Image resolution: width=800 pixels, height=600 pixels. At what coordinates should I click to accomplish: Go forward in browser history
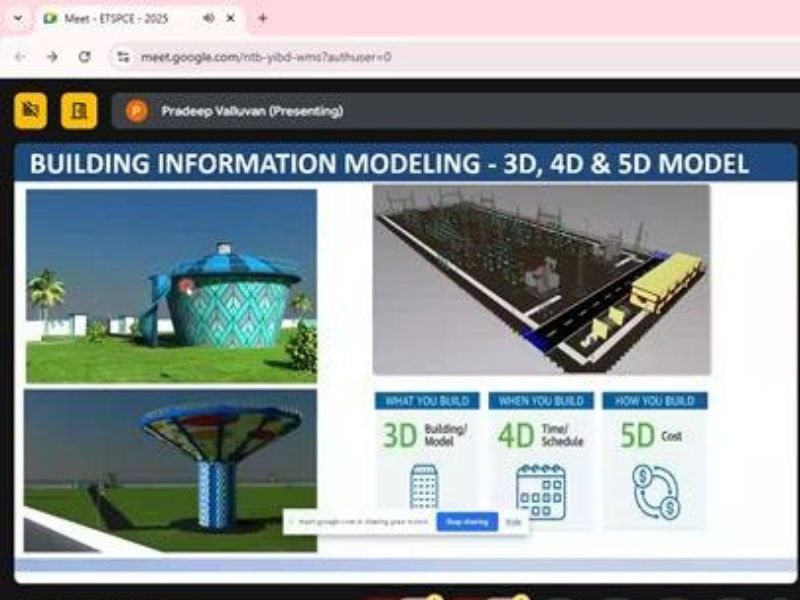tap(52, 57)
